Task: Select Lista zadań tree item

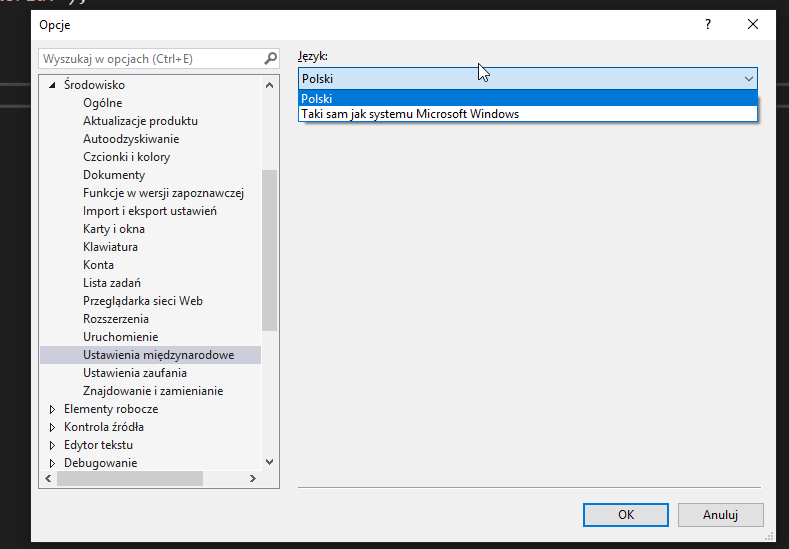Action: (x=112, y=283)
